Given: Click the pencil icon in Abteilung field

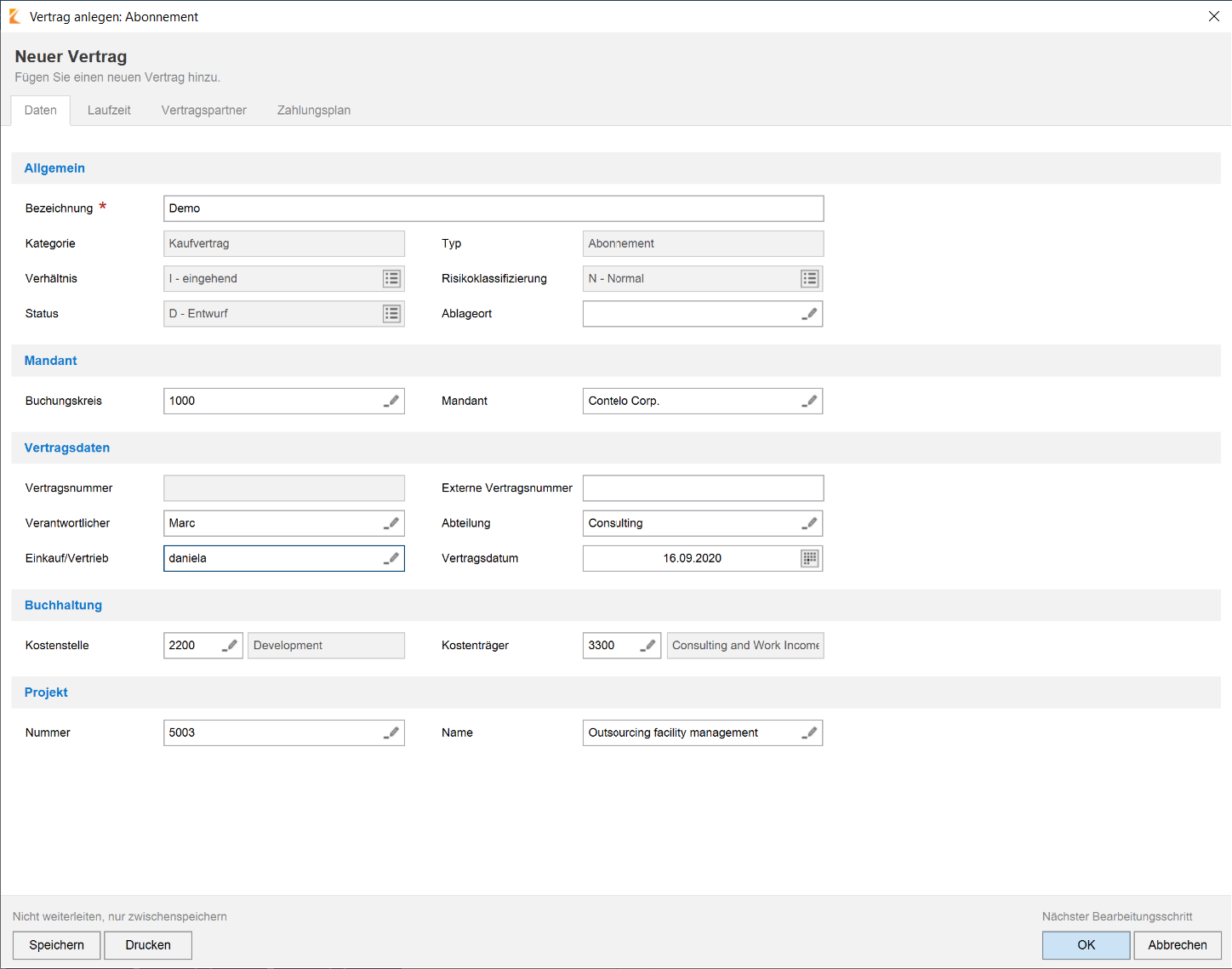Looking at the screenshot, I should [x=810, y=523].
